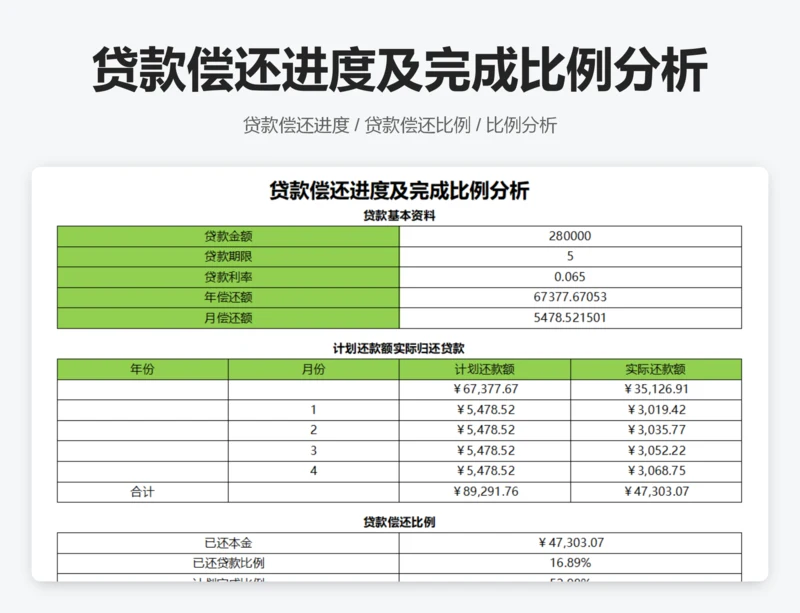Viewport: 800px width, 613px height.
Task: Click month cell 4
Action: 313,471
